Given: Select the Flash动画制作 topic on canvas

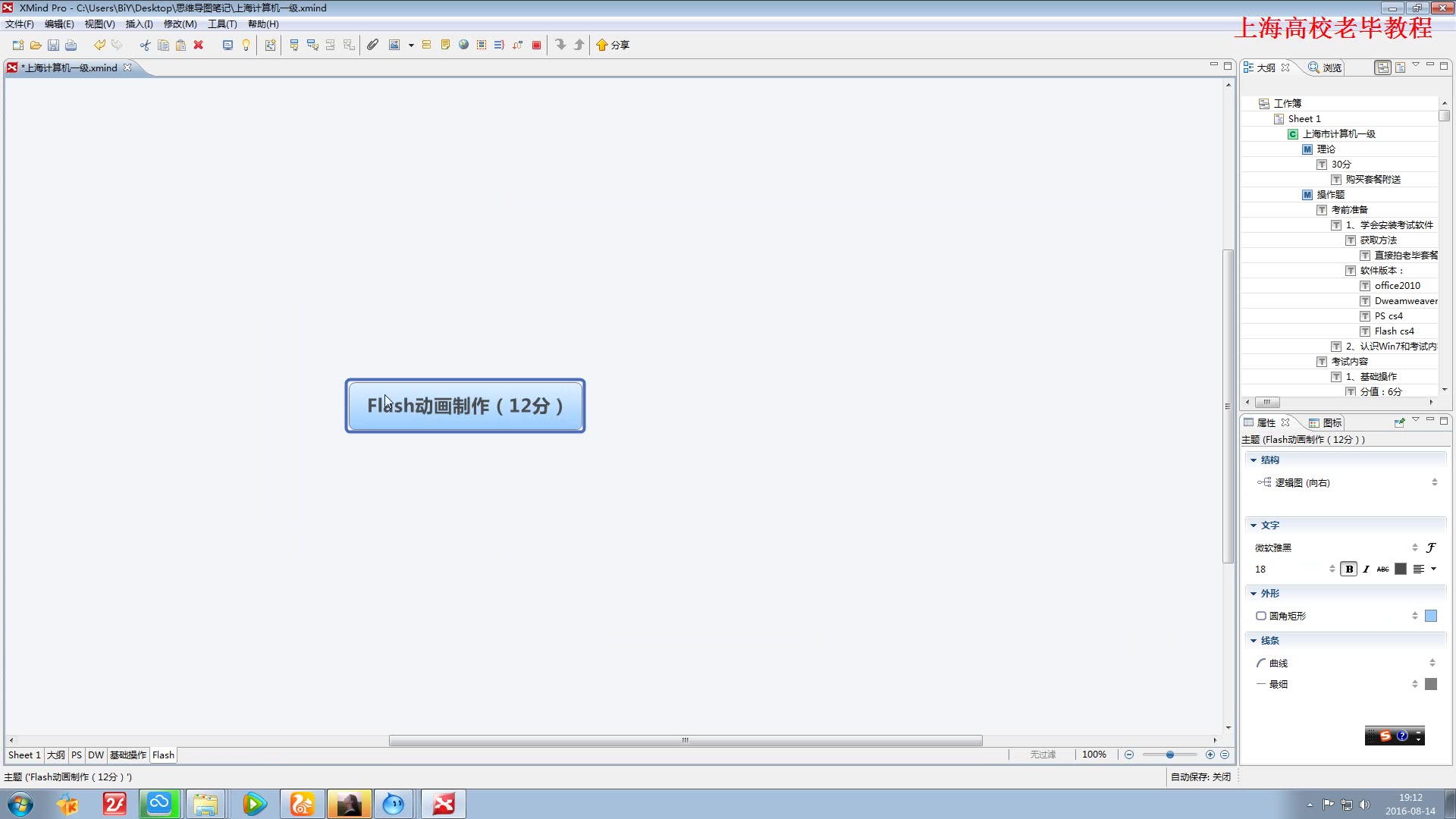Looking at the screenshot, I should click(x=465, y=406).
